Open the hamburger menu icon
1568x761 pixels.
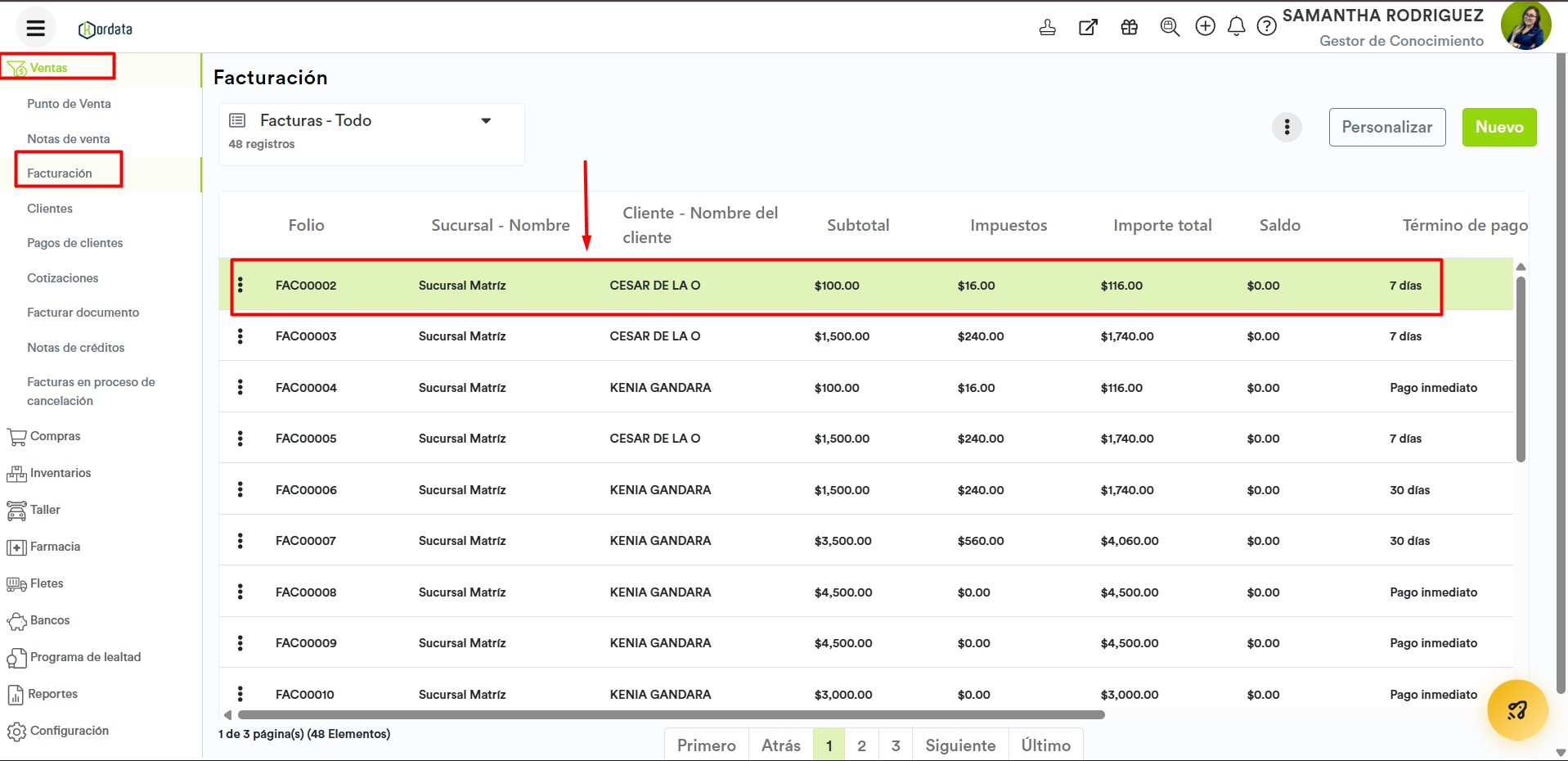[x=35, y=29]
